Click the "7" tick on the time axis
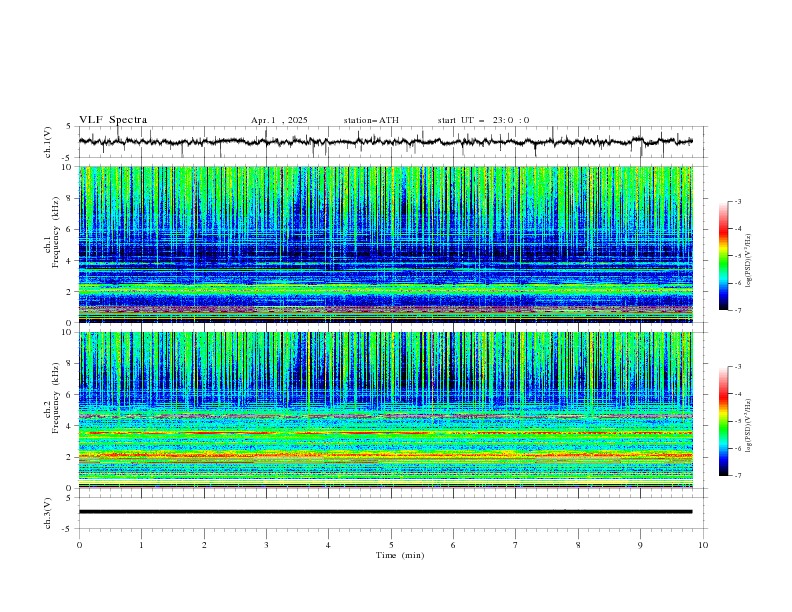Viewport: 792px width, 612px height. tap(516, 545)
